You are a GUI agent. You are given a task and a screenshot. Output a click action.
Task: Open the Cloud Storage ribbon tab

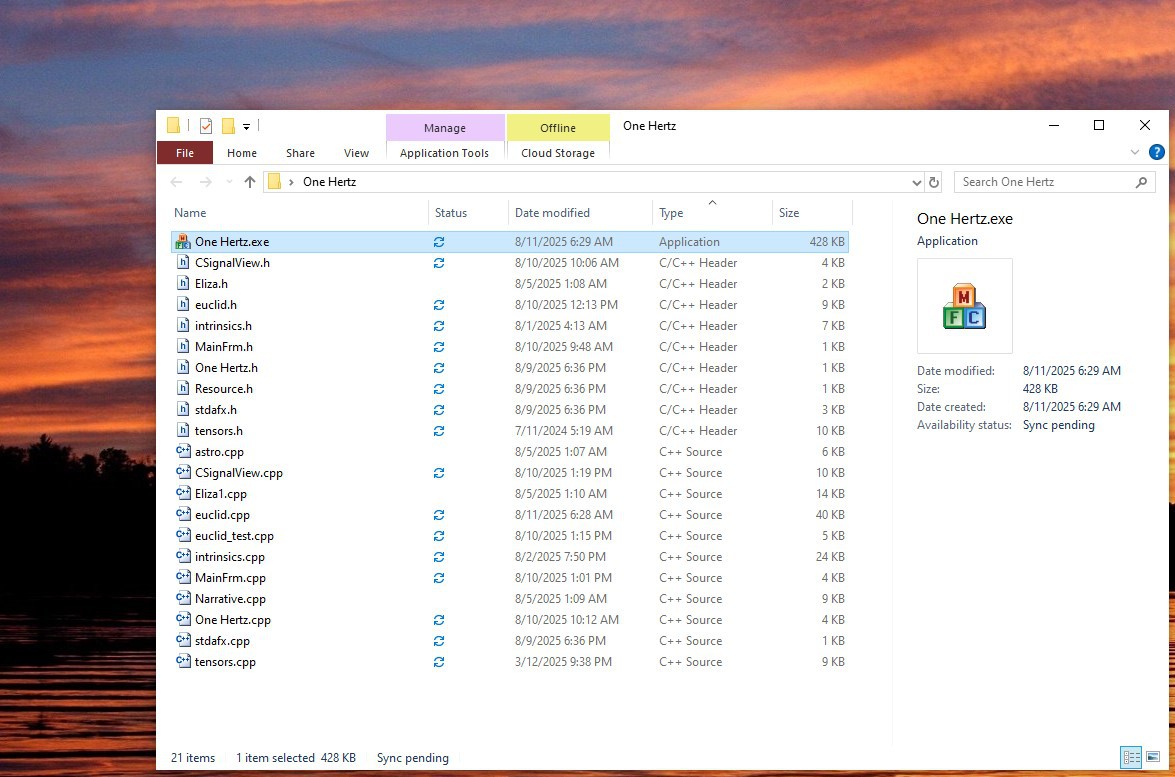[558, 153]
